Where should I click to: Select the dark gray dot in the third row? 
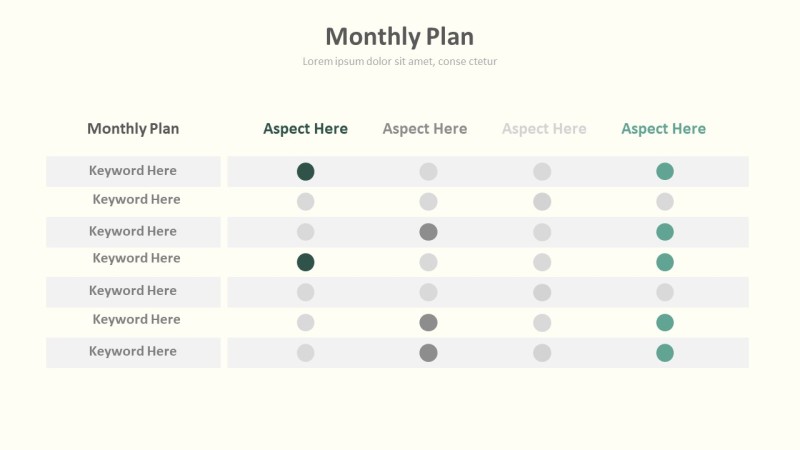point(428,232)
